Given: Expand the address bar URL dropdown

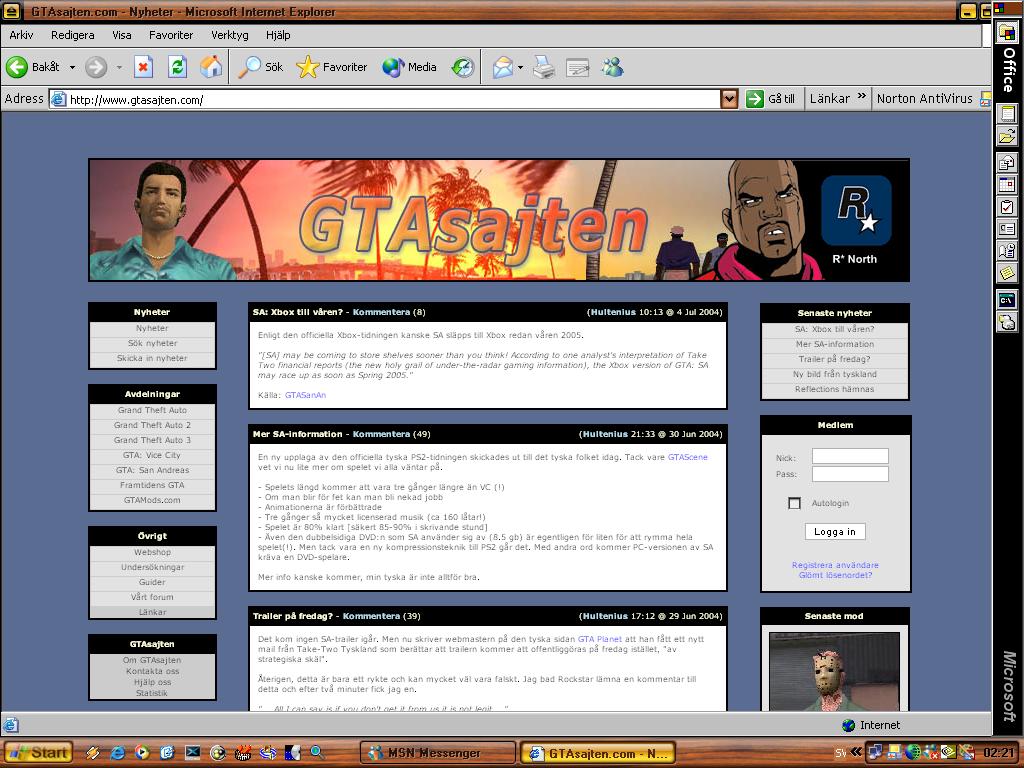Looking at the screenshot, I should point(729,99).
